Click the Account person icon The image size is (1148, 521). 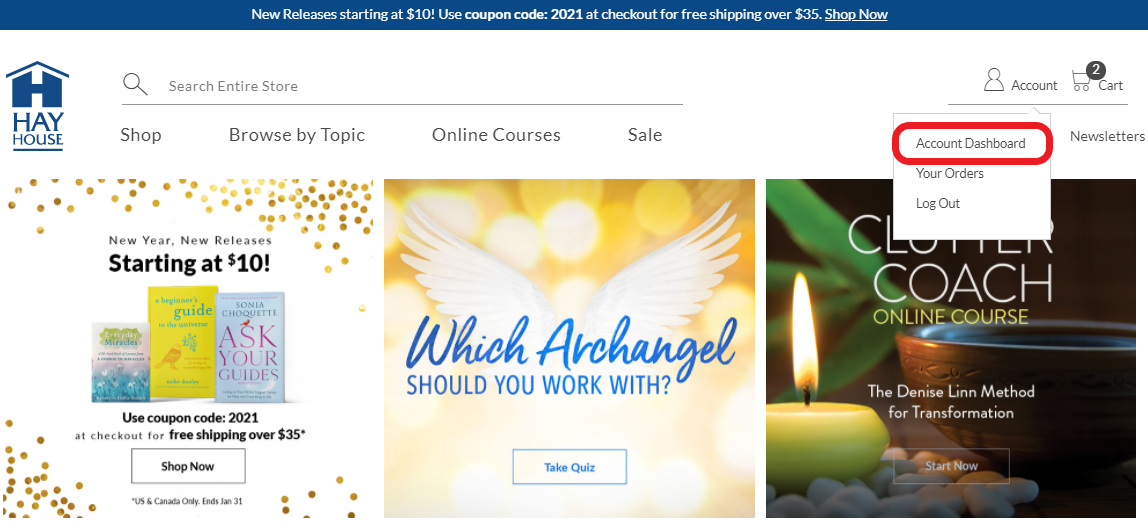pyautogui.click(x=994, y=80)
